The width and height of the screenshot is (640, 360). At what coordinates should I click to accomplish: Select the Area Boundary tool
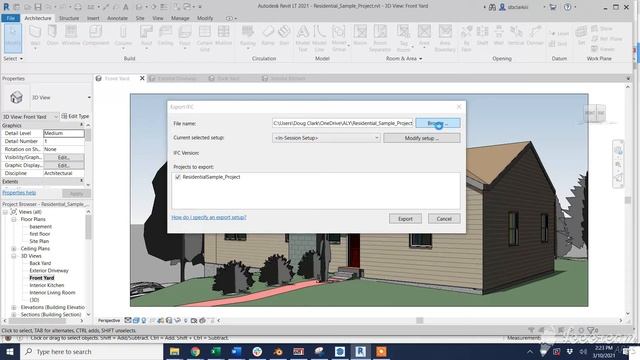point(445,38)
